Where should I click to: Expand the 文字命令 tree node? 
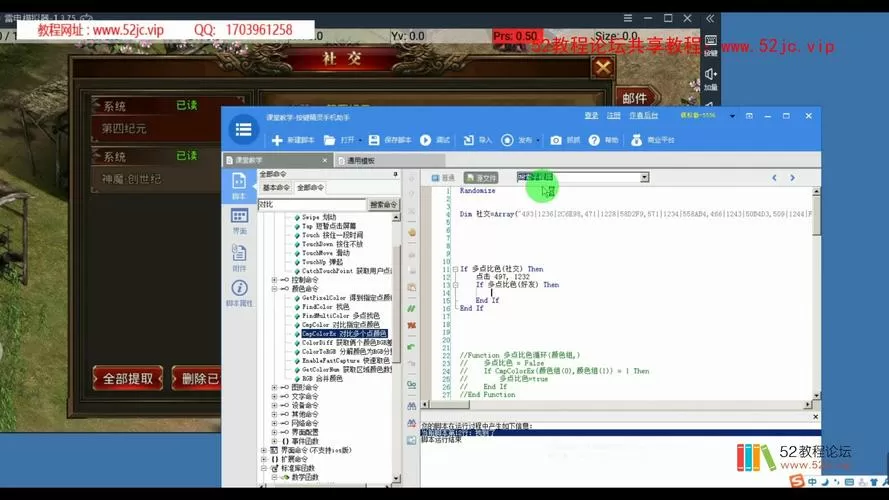pos(275,396)
